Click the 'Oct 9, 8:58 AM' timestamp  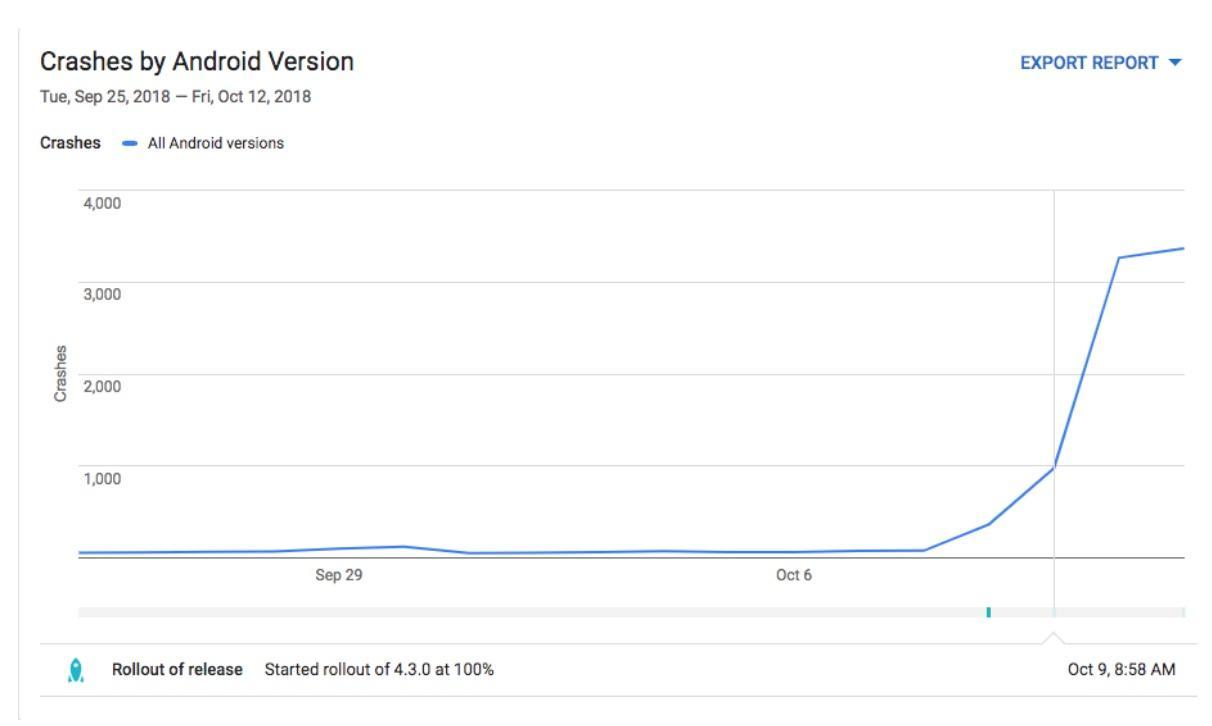pos(1122,670)
